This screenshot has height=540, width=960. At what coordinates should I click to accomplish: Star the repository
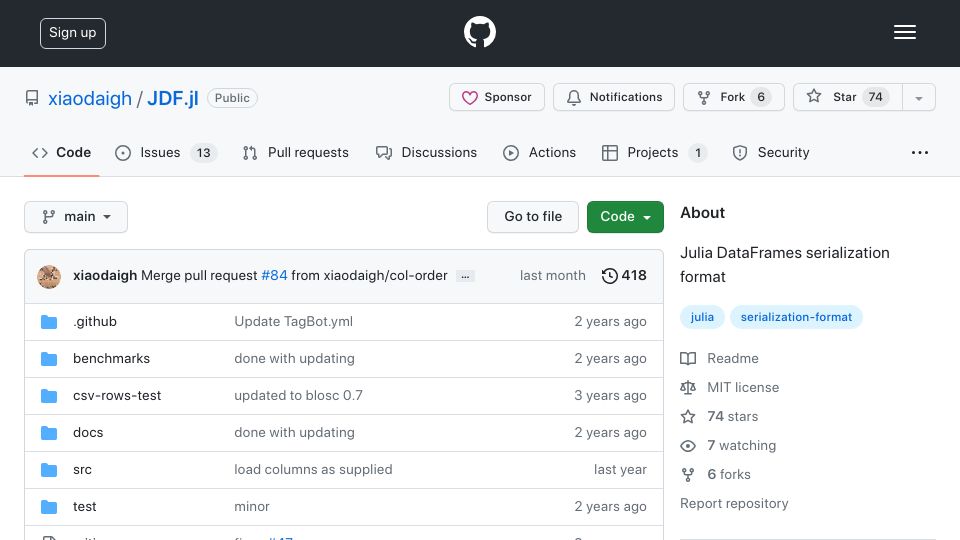coord(847,97)
